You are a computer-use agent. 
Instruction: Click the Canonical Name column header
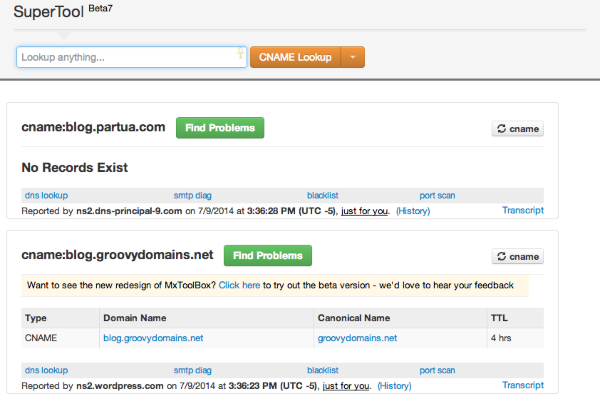coord(354,318)
